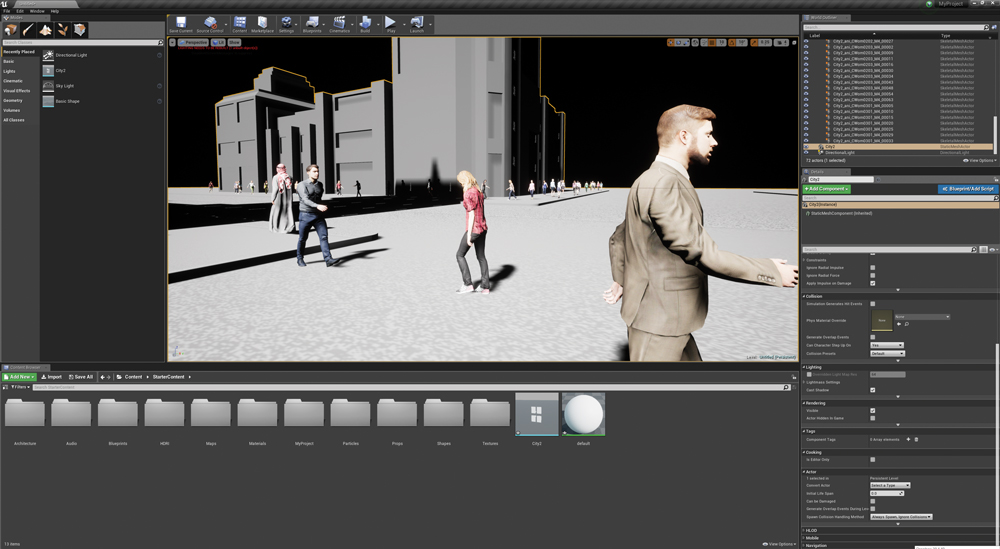Expand the HLOD section
The image size is (1000, 549).
(811, 530)
